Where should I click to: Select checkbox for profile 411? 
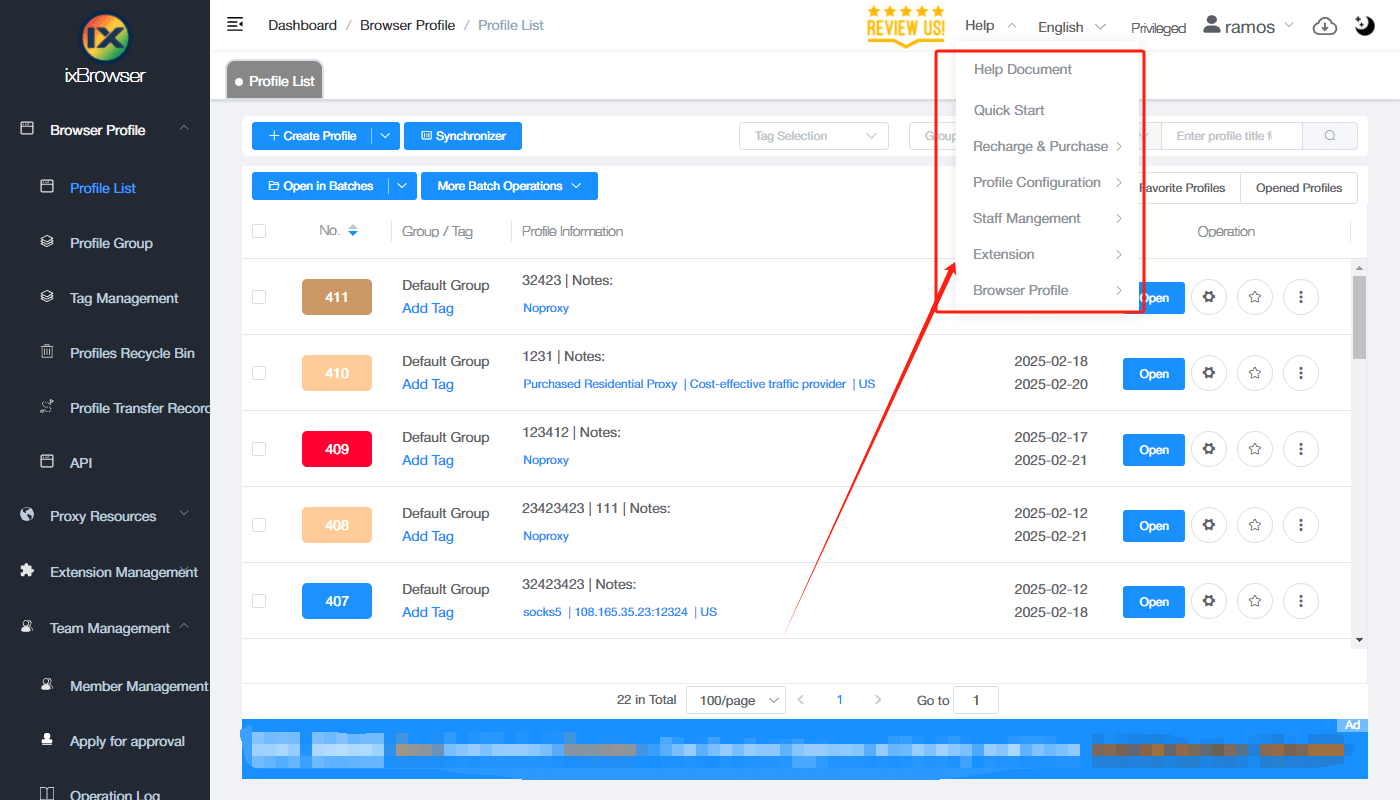259,297
